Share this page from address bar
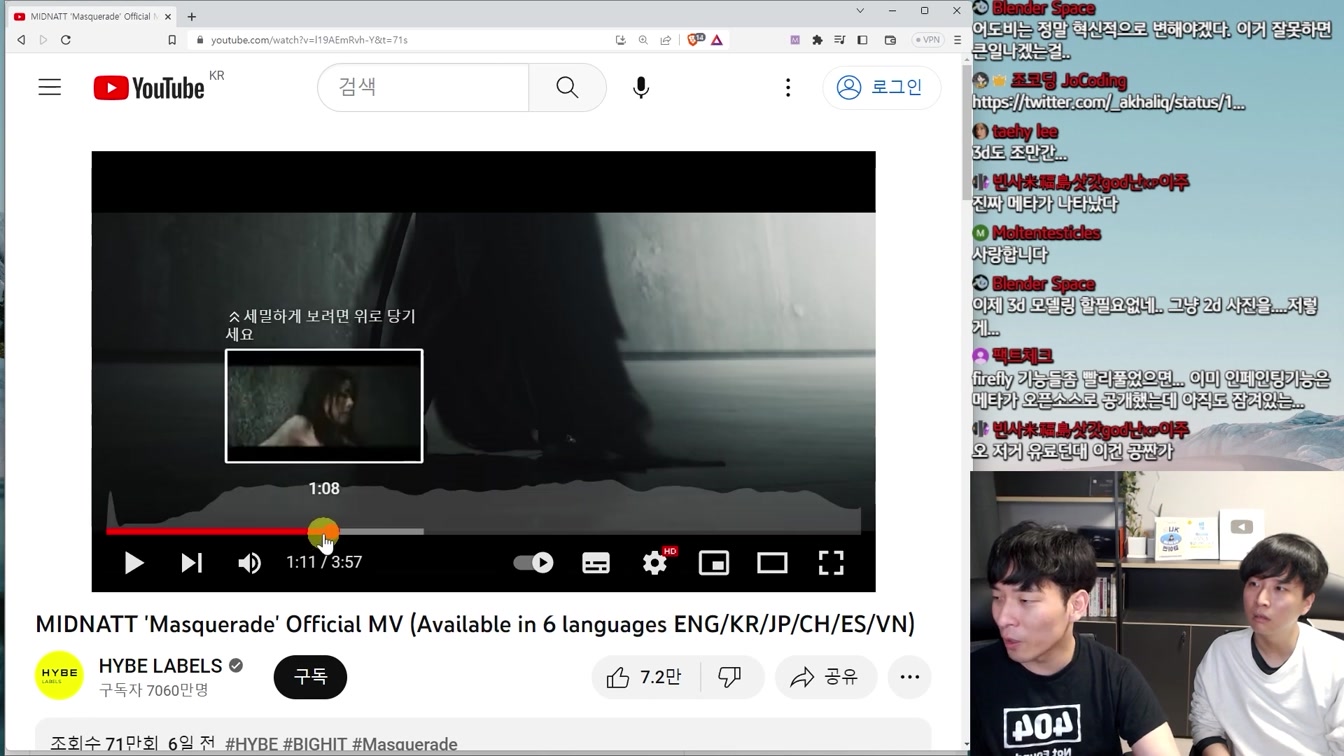This screenshot has width=1344, height=756. coord(665,40)
